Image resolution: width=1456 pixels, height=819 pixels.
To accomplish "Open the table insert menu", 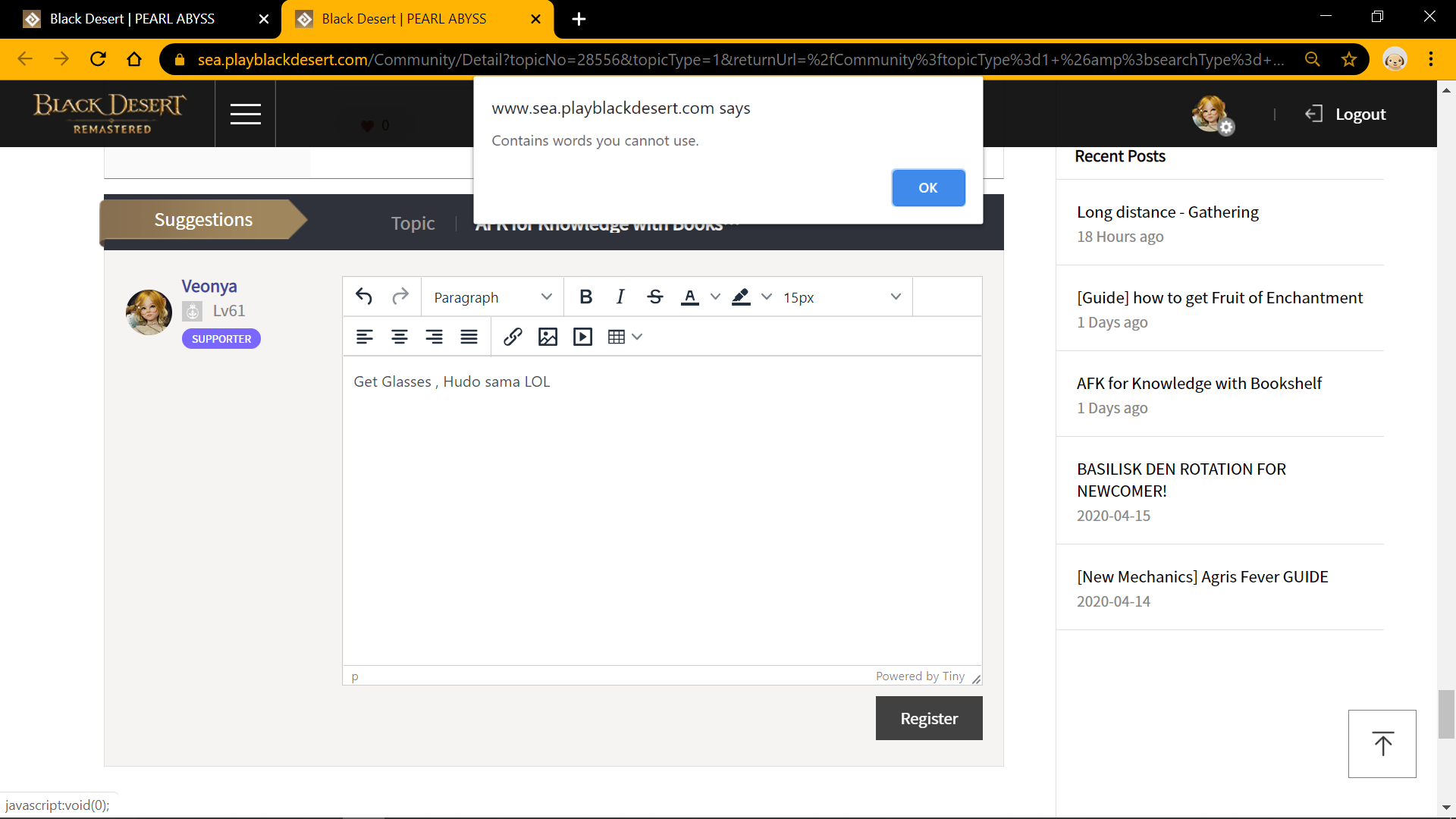I will pyautogui.click(x=625, y=337).
